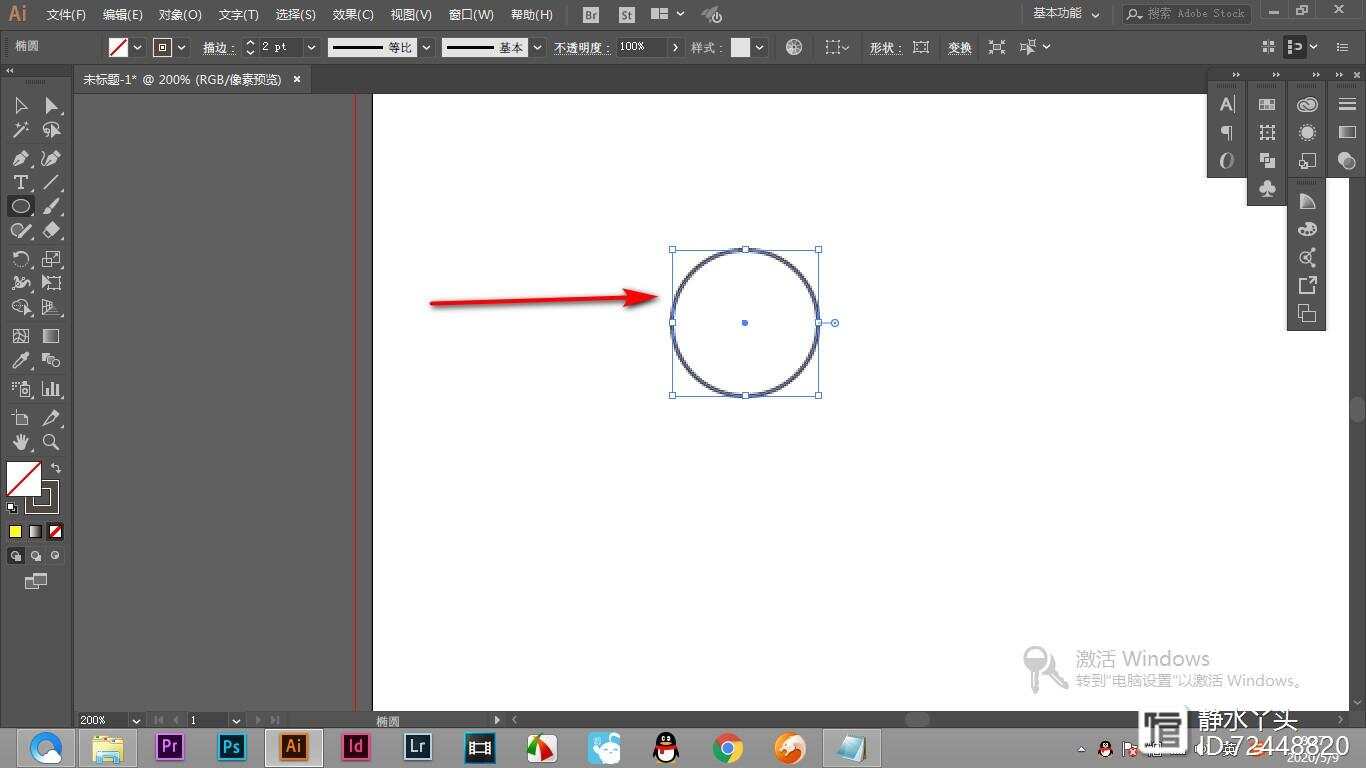Screen dimensions: 1366x768
Task: Choose the Magic Wand tool
Action: point(20,130)
